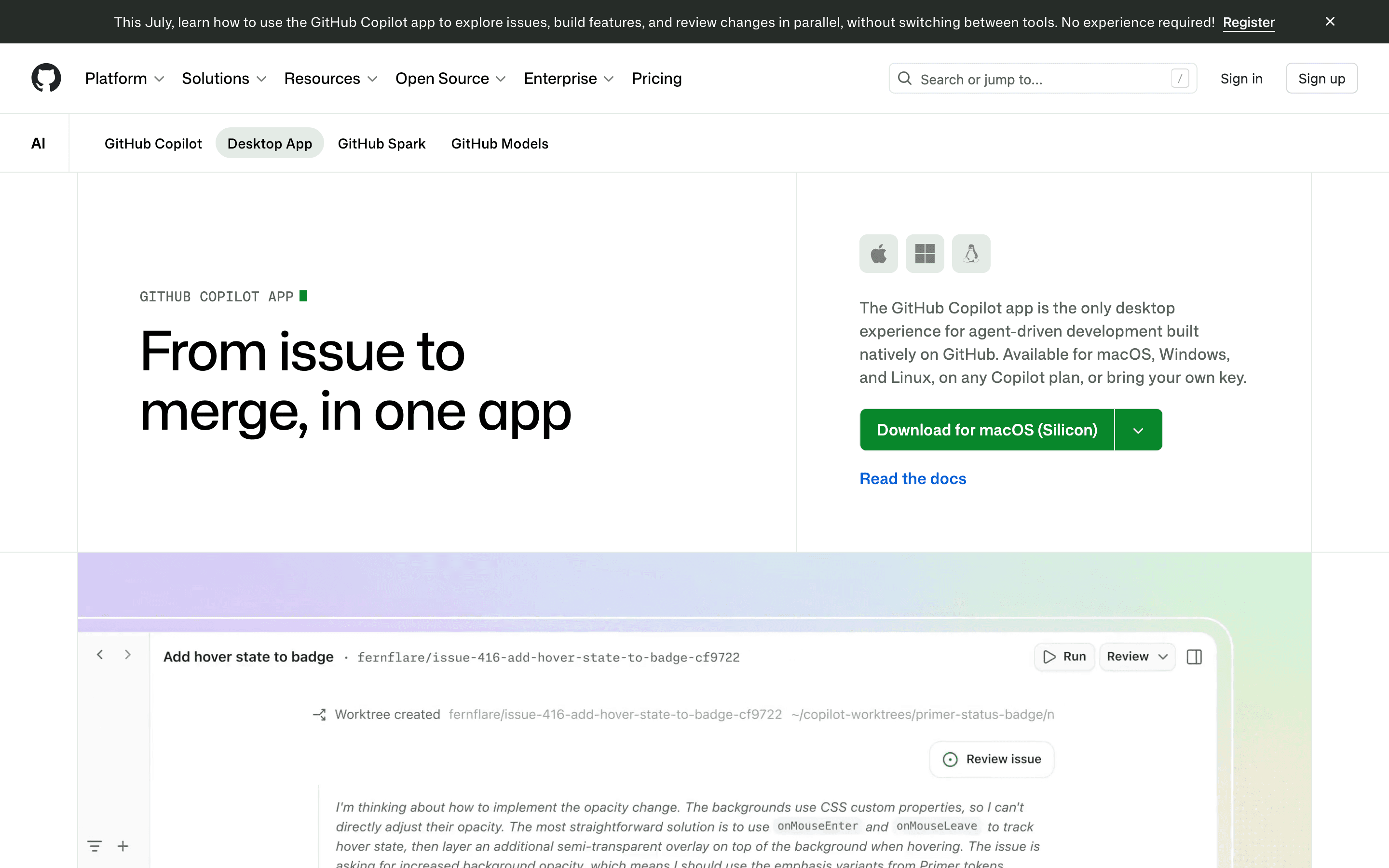Click the Sign up button
Screen dimensions: 1389x868
tap(1321, 78)
